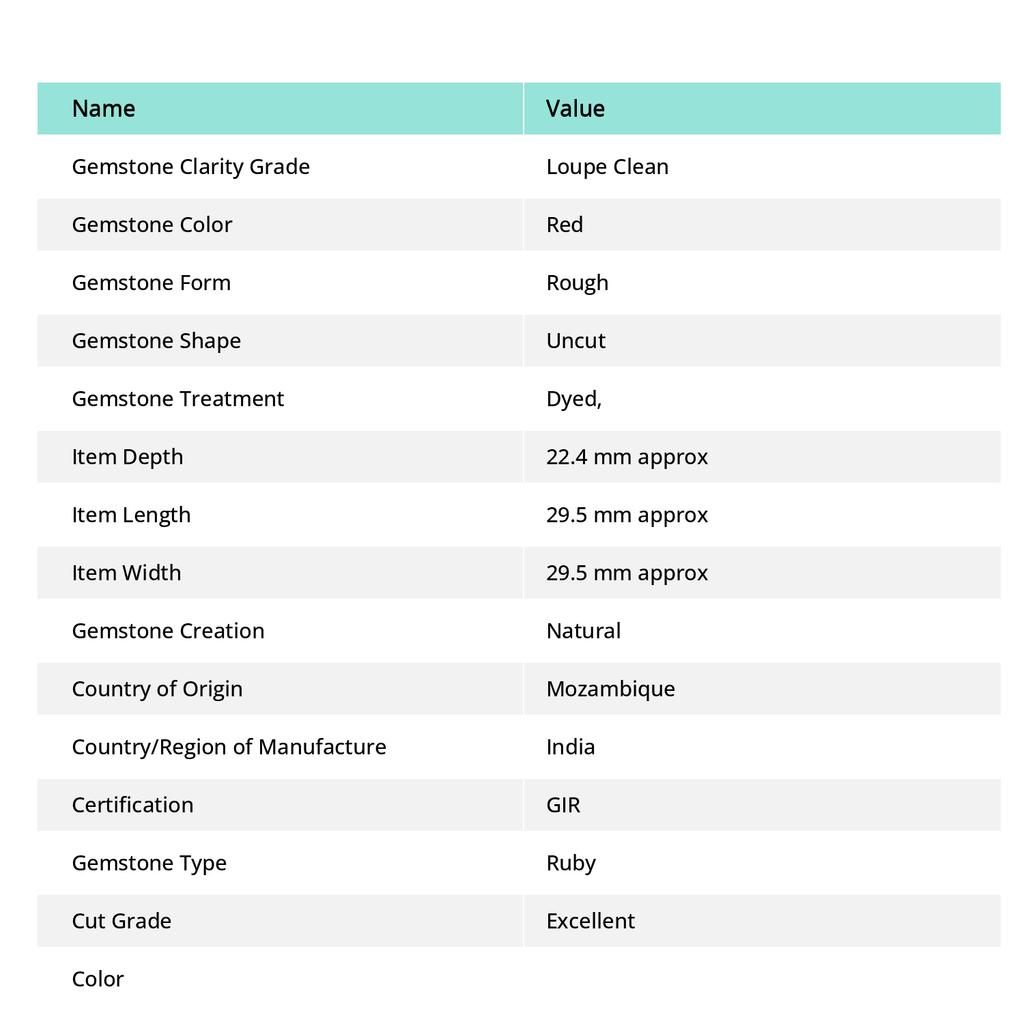The image size is (1024, 1024).
Task: Click the Natural creation value
Action: tap(583, 631)
